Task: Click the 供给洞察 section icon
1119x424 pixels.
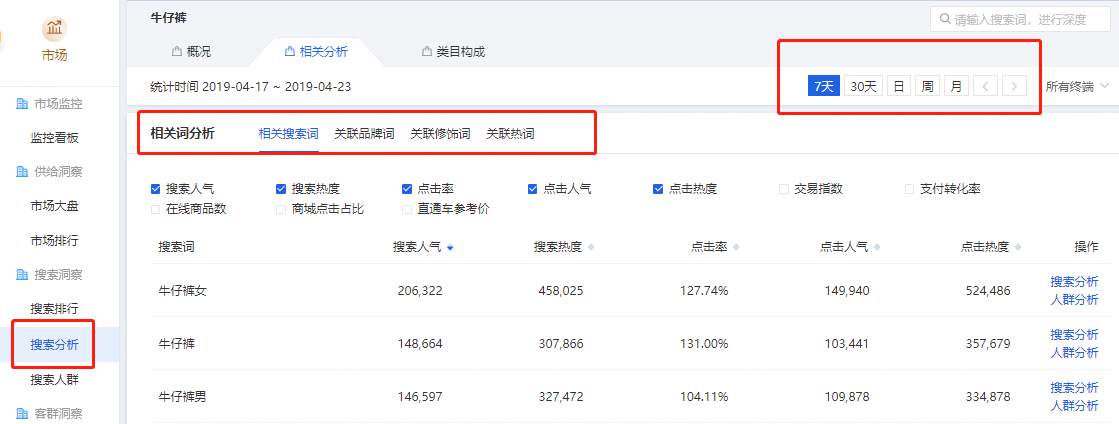Action: click(x=21, y=172)
